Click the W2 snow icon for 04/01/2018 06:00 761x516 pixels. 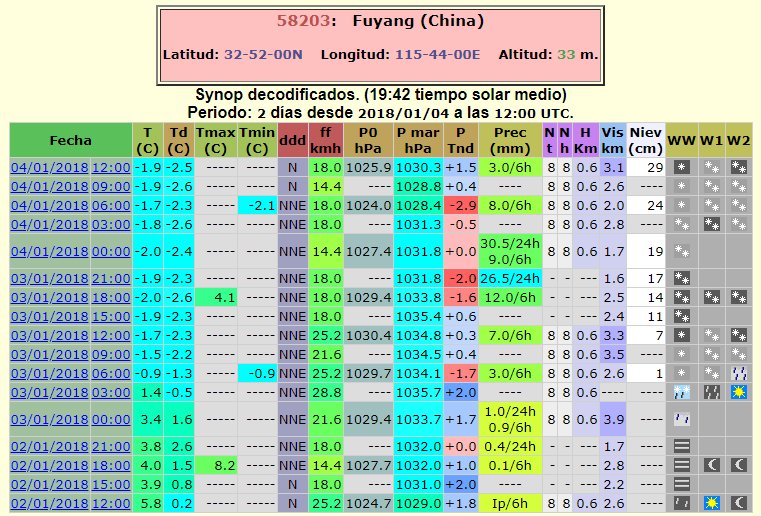point(739,204)
